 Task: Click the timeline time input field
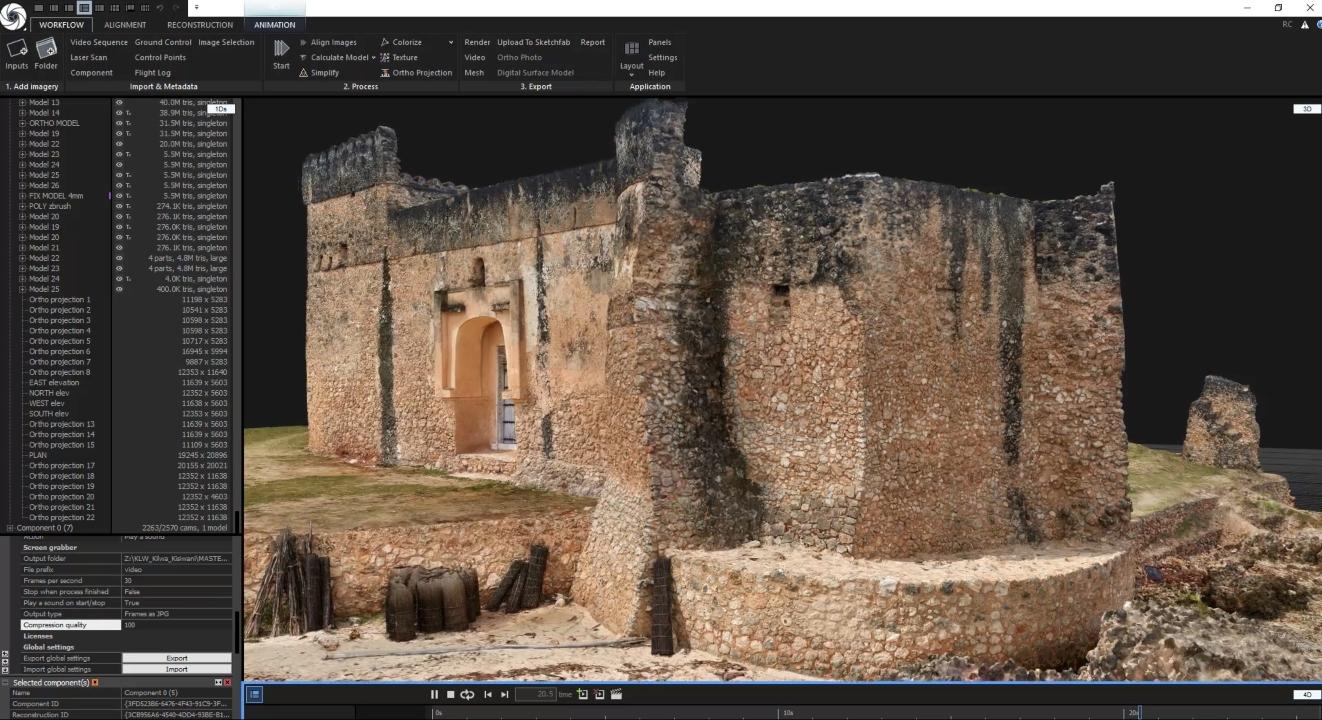(x=536, y=694)
